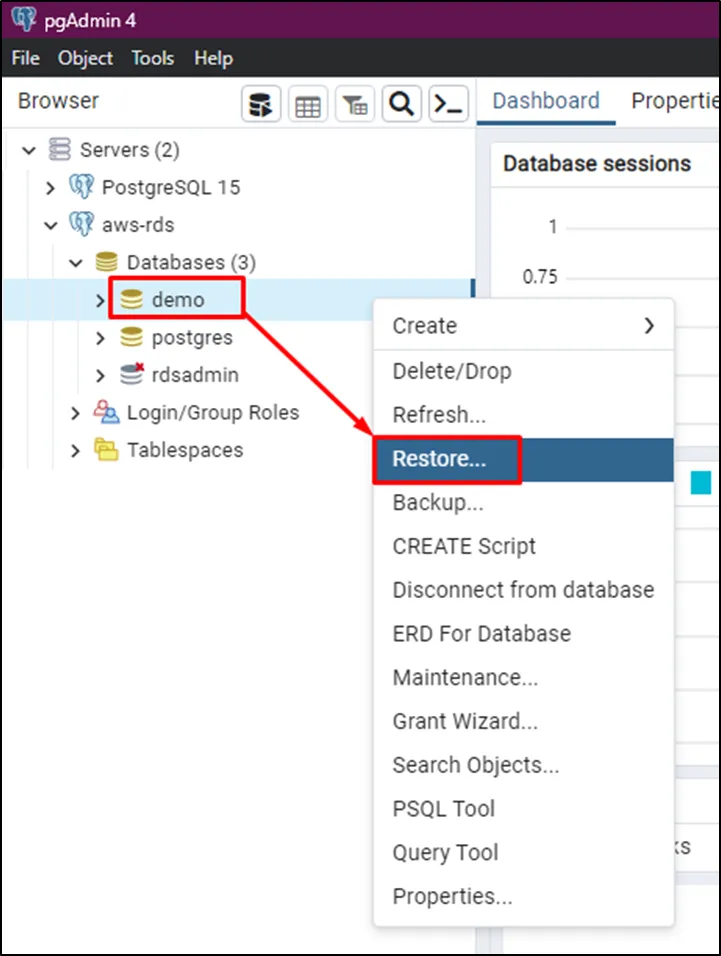Expand the PostgreSQL 15 server node
This screenshot has width=721, height=956.
coord(51,187)
